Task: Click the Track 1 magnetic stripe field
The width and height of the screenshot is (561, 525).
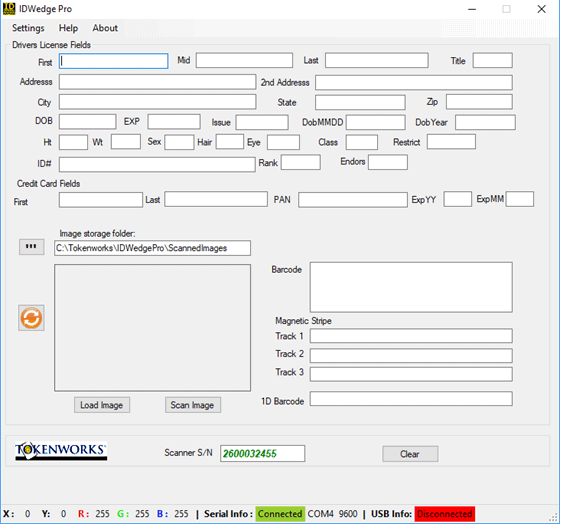Action: [411, 336]
